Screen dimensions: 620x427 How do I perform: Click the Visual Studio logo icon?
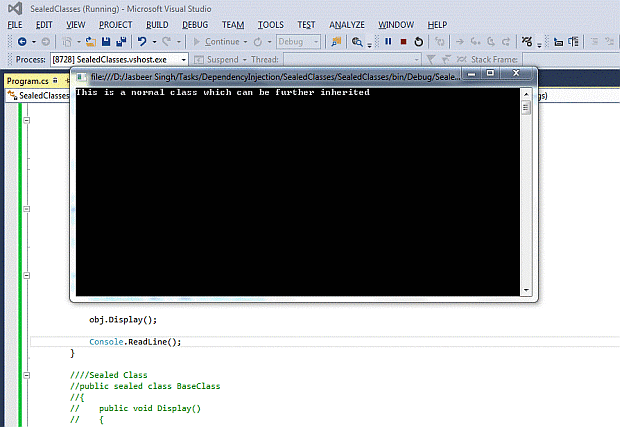pos(15,8)
